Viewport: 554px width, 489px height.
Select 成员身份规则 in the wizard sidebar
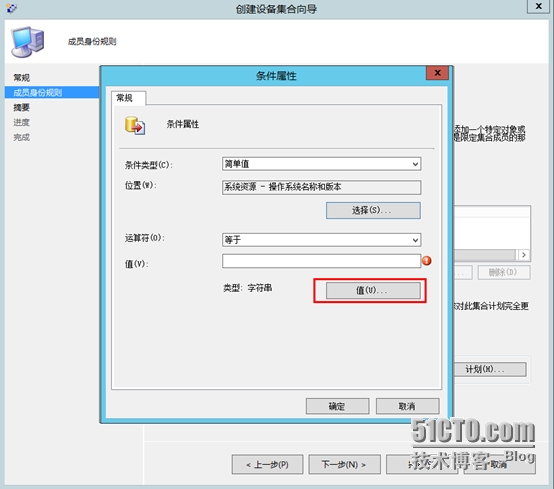[52, 93]
